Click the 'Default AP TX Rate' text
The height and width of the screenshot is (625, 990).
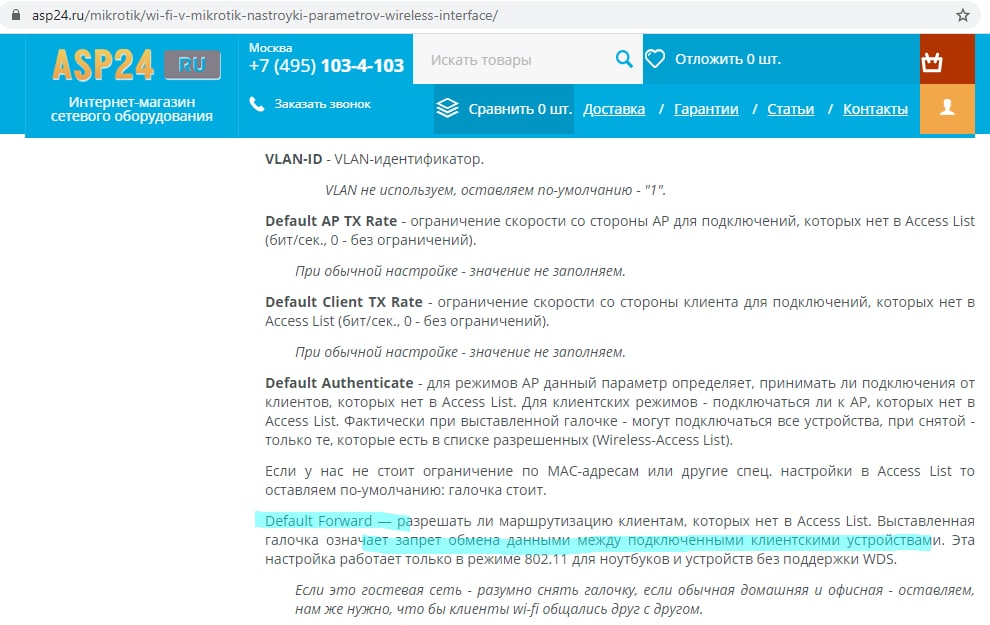coord(331,222)
